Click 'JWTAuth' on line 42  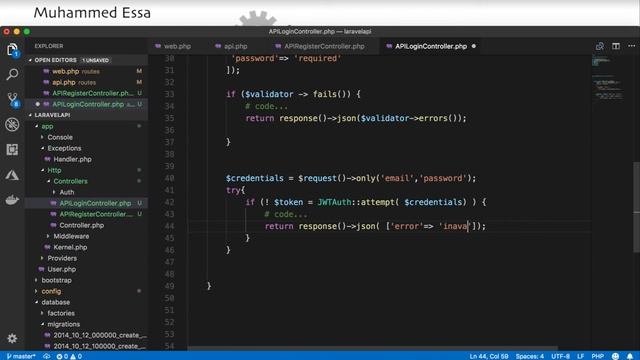tap(334, 202)
